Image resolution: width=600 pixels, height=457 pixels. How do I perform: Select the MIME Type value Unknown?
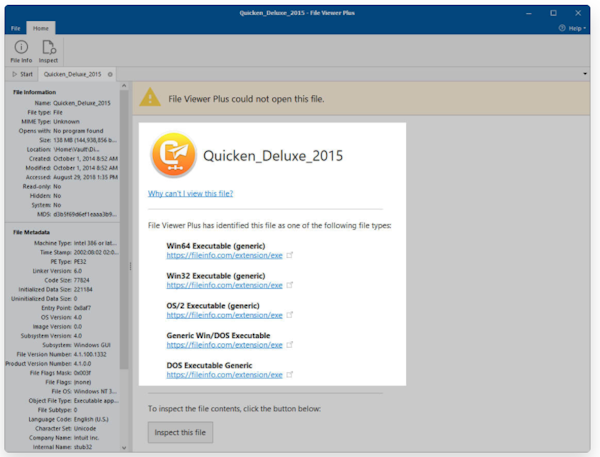coord(67,122)
